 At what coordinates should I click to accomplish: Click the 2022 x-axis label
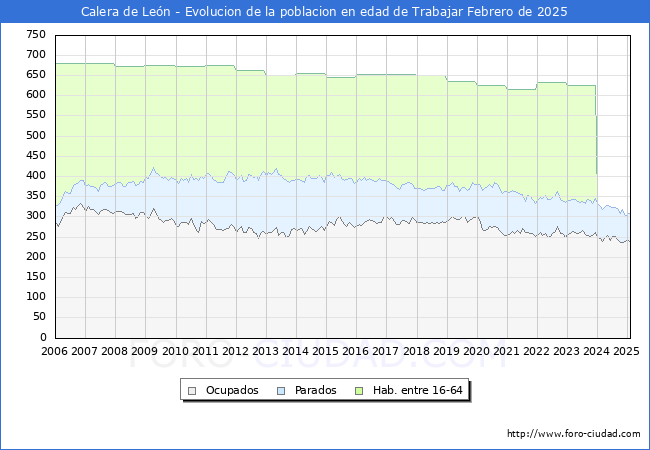point(536,351)
